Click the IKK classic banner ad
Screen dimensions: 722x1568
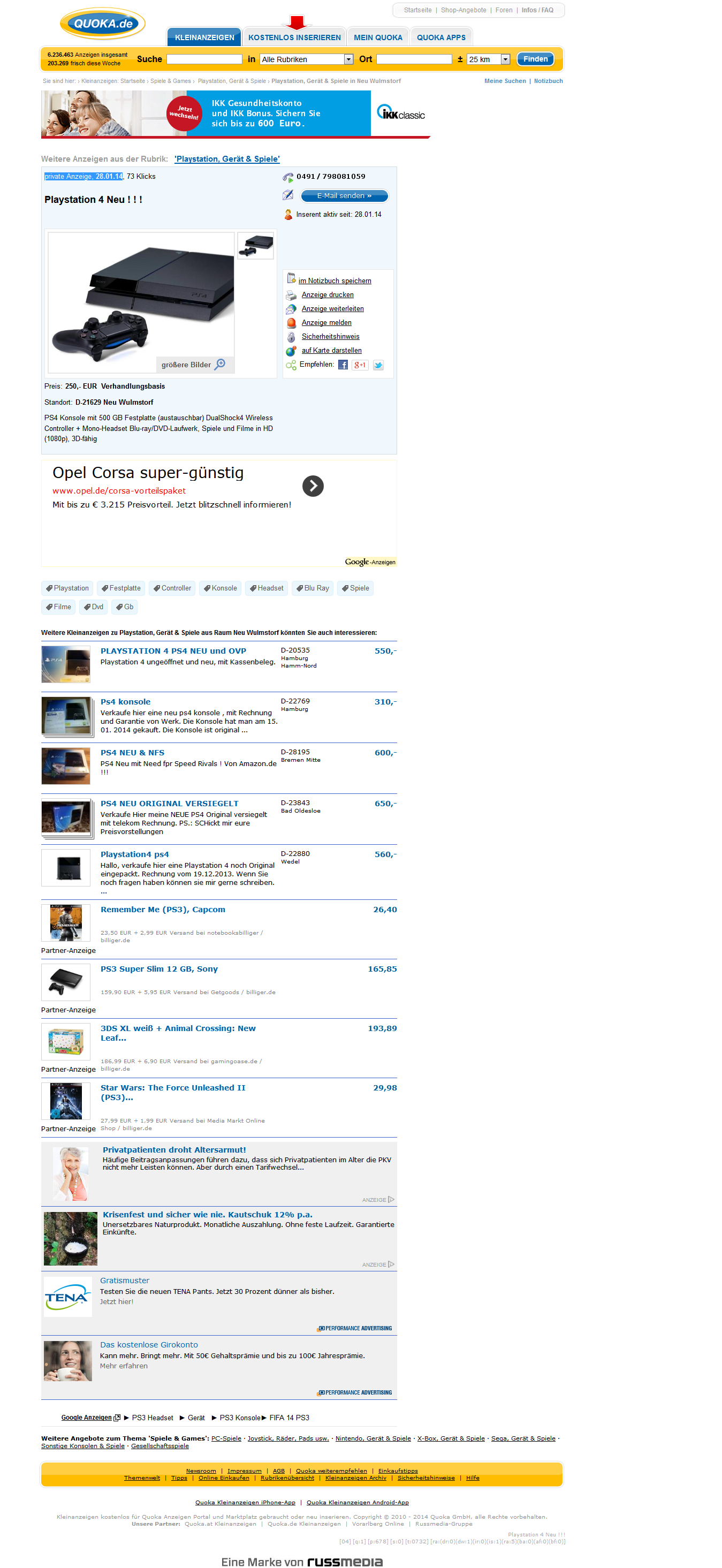(235, 114)
